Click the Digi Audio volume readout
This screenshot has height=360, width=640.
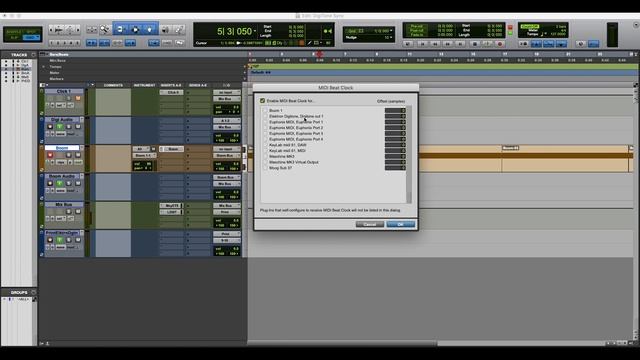[227, 136]
